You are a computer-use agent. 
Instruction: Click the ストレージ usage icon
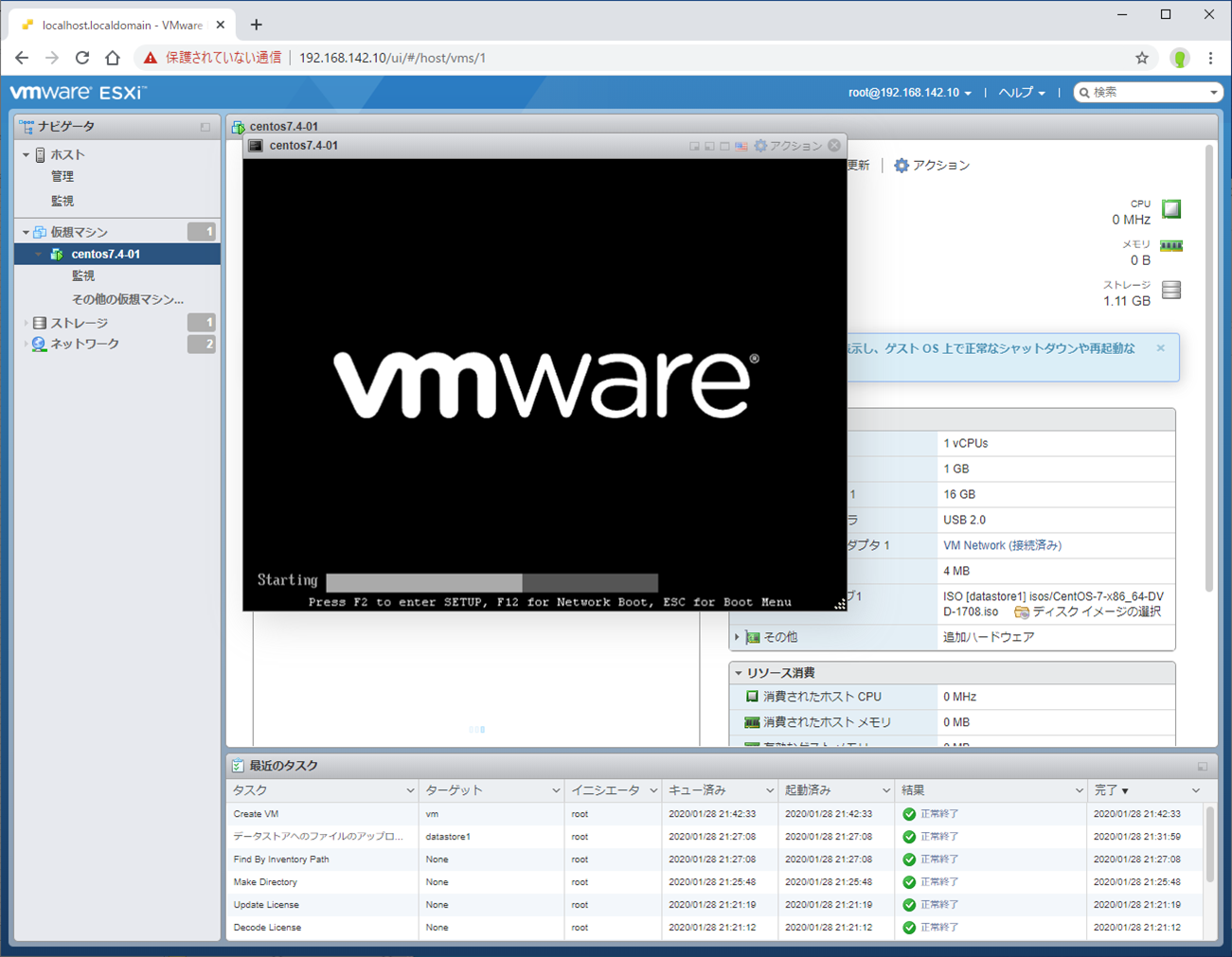(1171, 290)
